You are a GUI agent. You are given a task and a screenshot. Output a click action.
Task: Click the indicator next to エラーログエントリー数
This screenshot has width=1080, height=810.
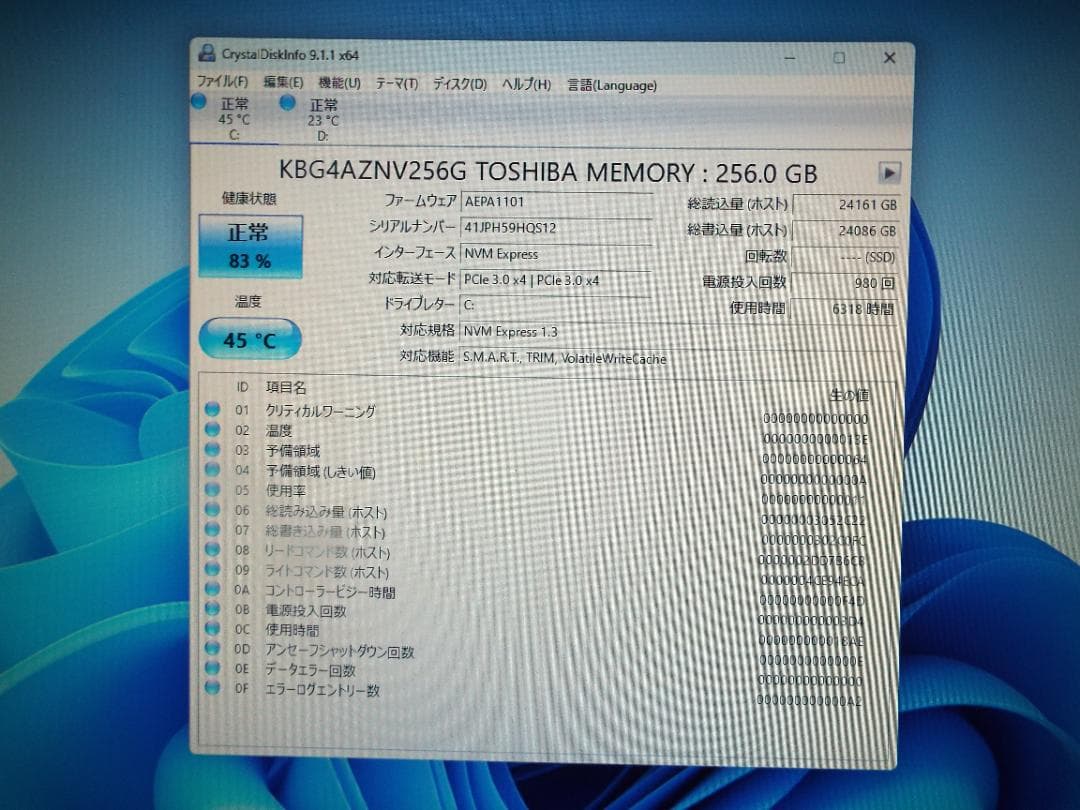[211, 690]
